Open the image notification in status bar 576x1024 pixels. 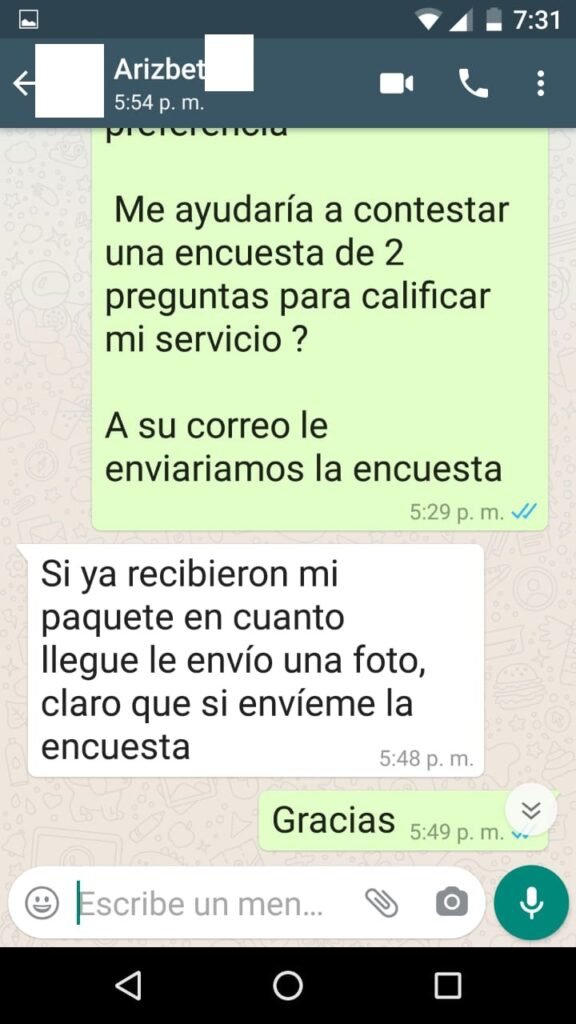click(28, 20)
